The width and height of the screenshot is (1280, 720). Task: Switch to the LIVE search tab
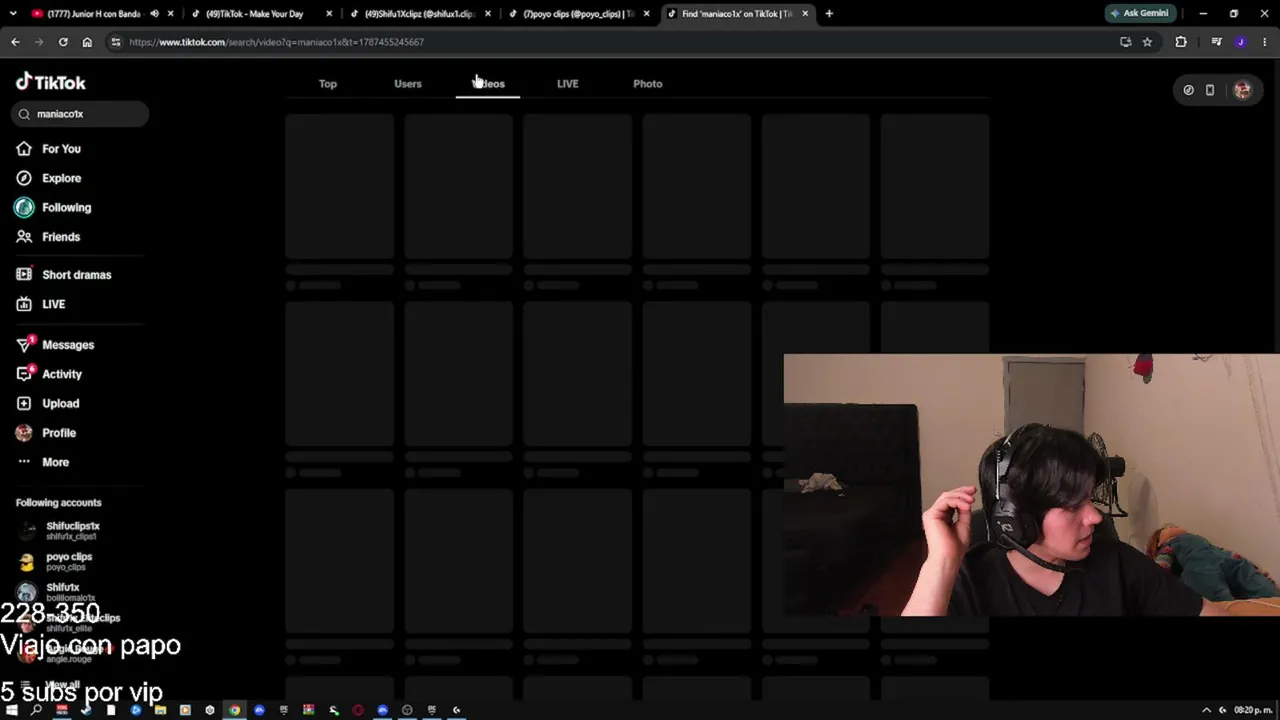pyautogui.click(x=567, y=84)
